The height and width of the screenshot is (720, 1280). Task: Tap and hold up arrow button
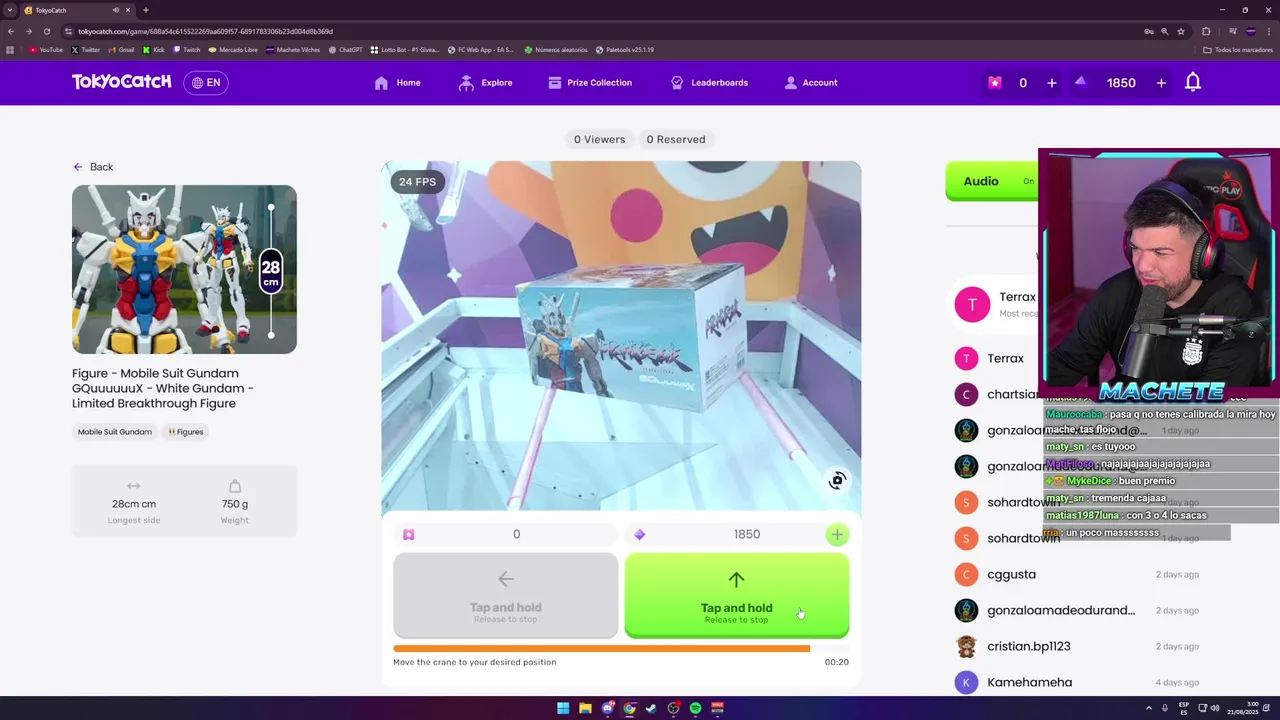(x=737, y=596)
